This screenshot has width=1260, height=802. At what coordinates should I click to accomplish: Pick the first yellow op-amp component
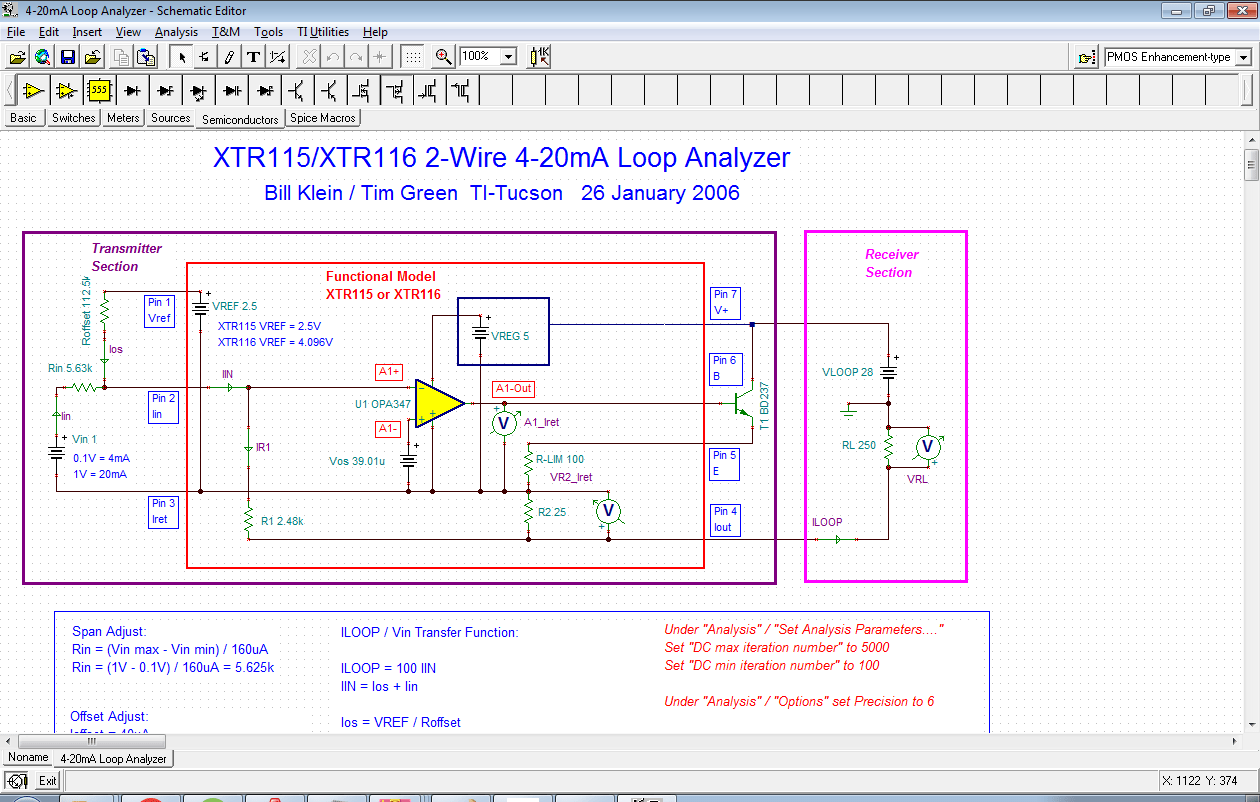point(33,91)
